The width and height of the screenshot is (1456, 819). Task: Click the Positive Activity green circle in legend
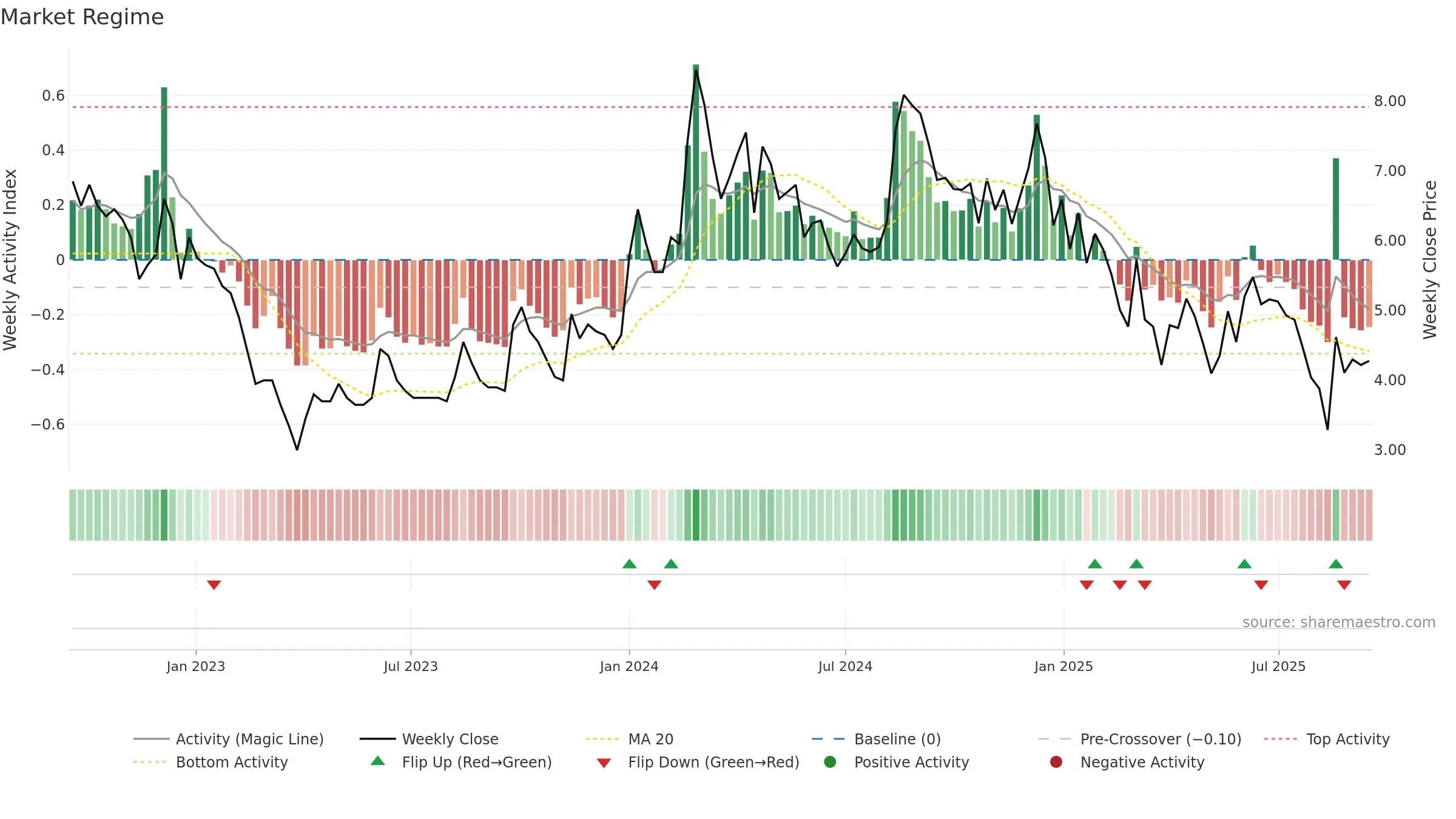coord(830,761)
